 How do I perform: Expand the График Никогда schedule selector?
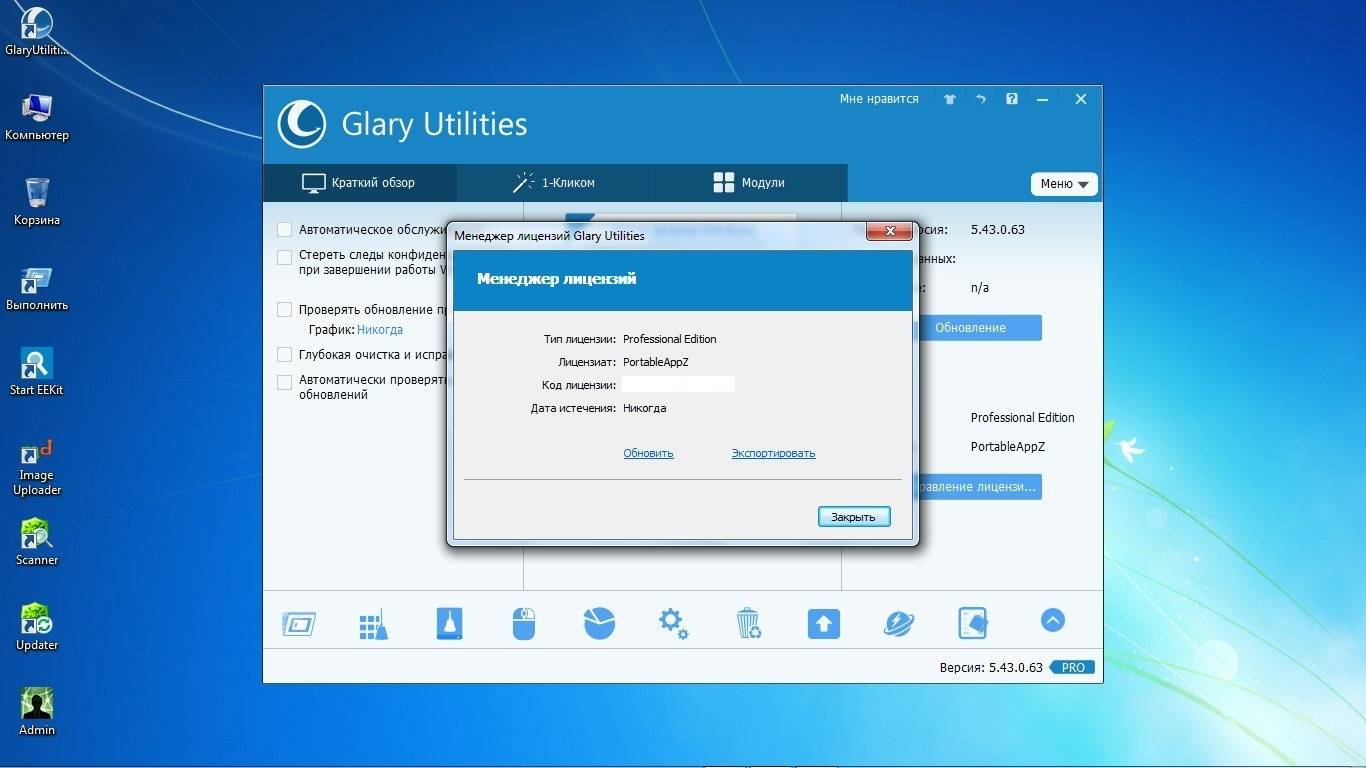click(380, 329)
